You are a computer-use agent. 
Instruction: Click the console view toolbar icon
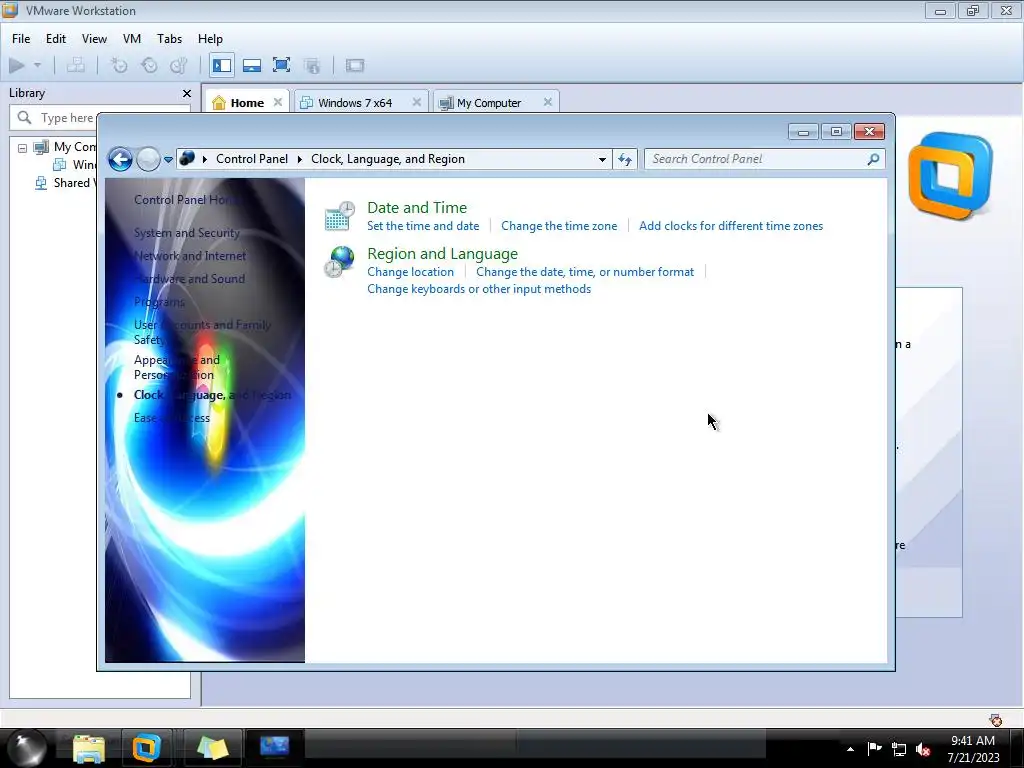[x=355, y=65]
